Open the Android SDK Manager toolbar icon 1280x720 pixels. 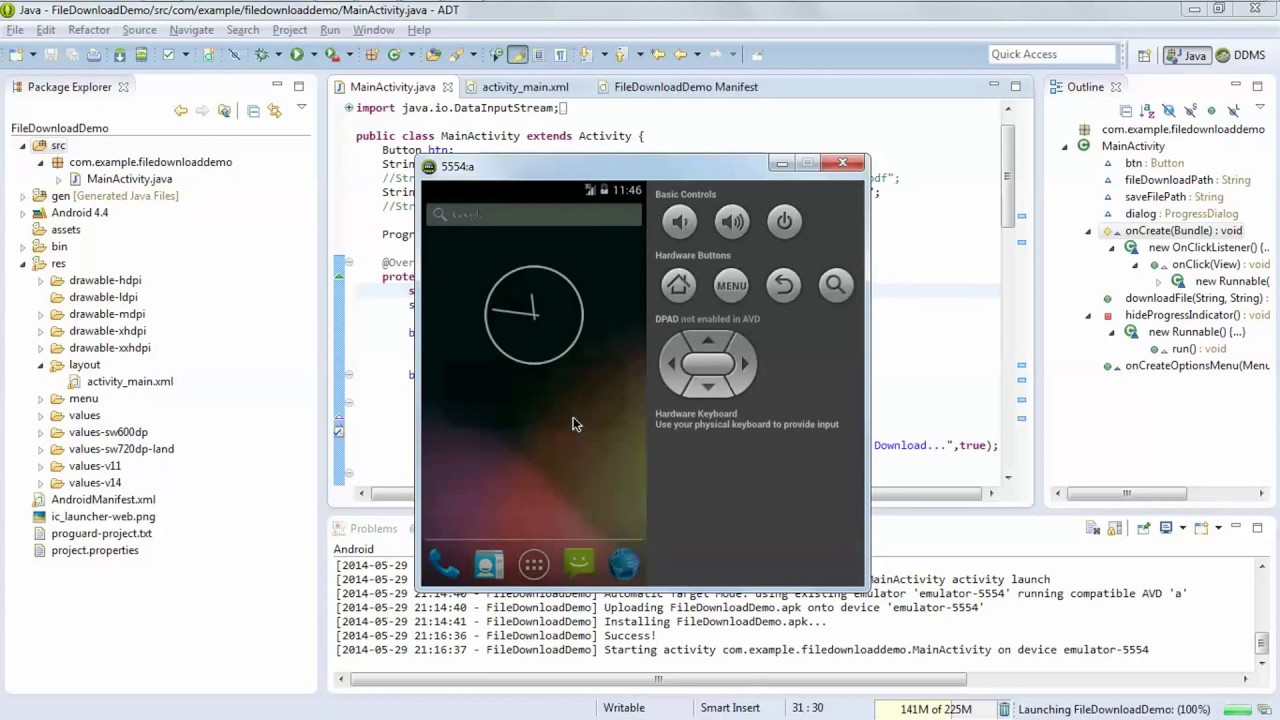120,55
